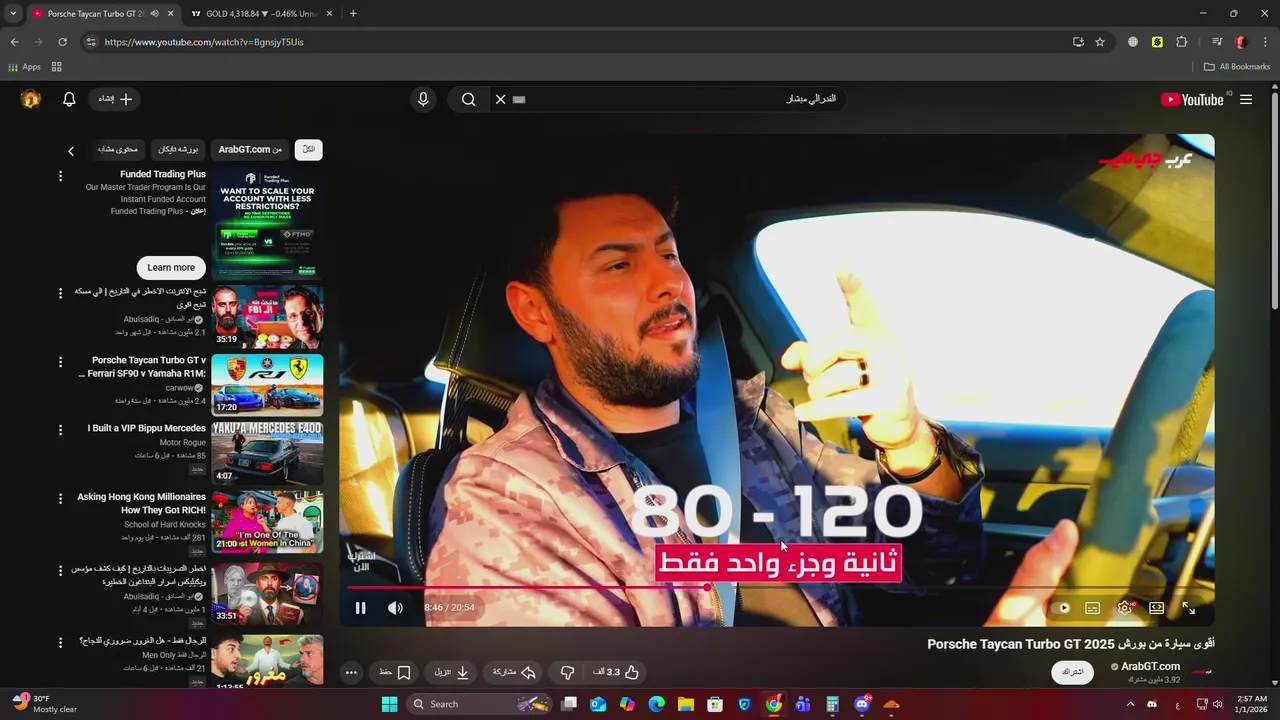Viewport: 1280px width, 720px height.
Task: Subscribe to the ArabGT.com channel
Action: (x=1073, y=672)
